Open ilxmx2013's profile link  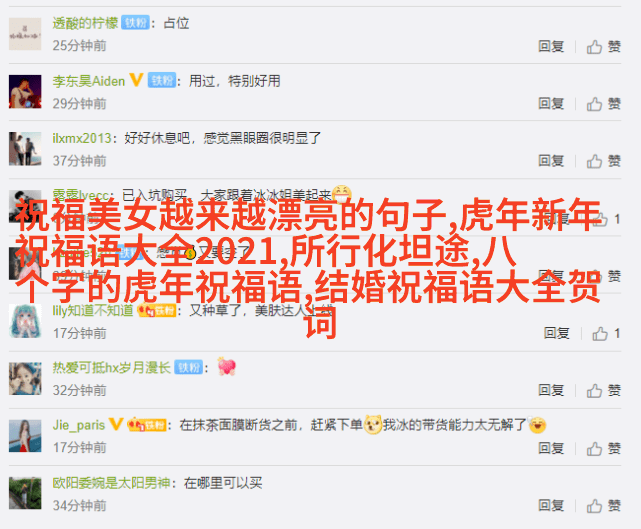[x=82, y=138]
